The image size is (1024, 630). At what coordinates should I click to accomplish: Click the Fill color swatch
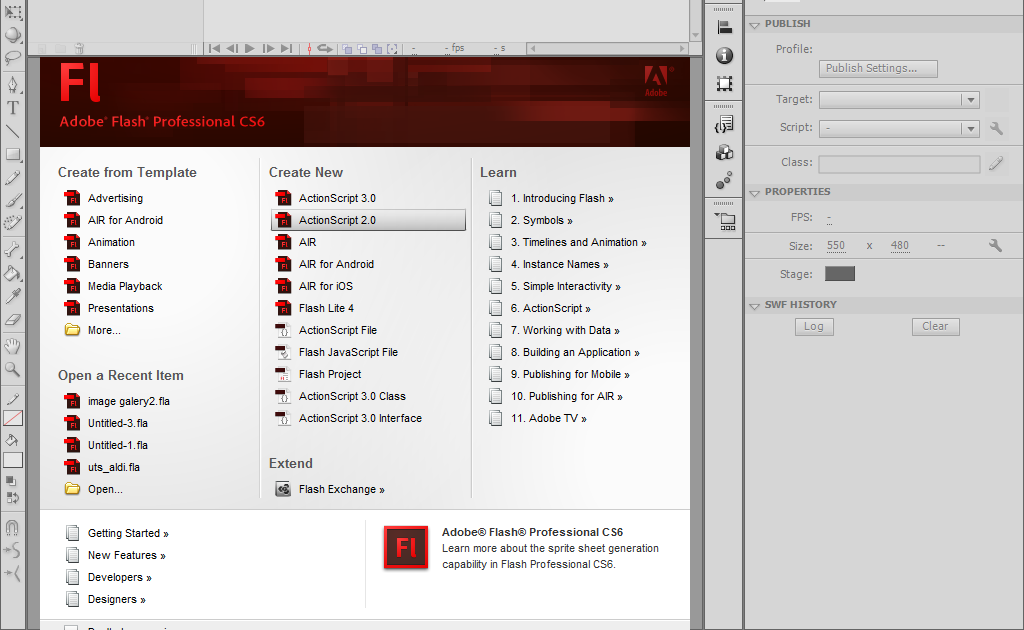tap(13, 460)
